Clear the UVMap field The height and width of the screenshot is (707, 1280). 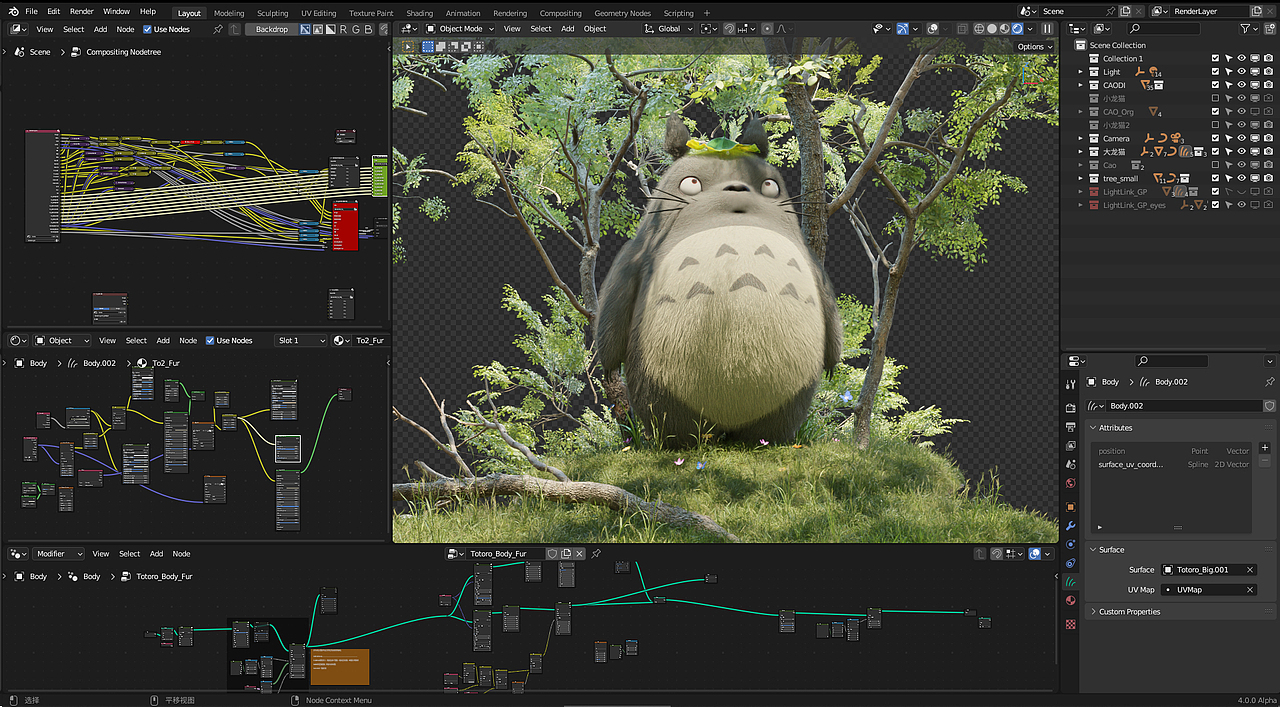1250,590
